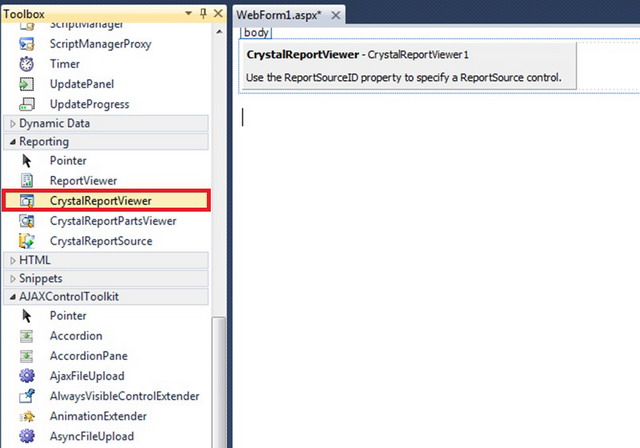
Task: Close the Toolbox panel
Action: point(218,13)
